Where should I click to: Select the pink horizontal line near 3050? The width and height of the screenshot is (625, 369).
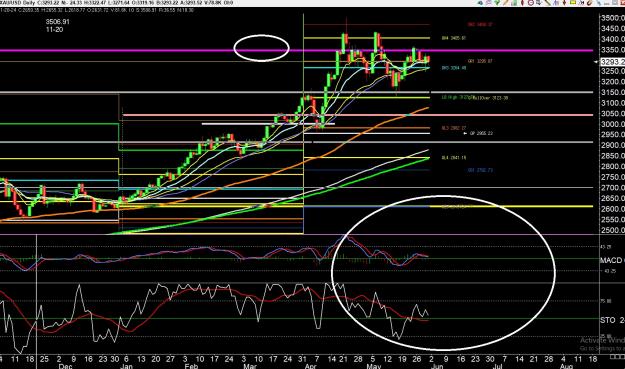coord(358,115)
